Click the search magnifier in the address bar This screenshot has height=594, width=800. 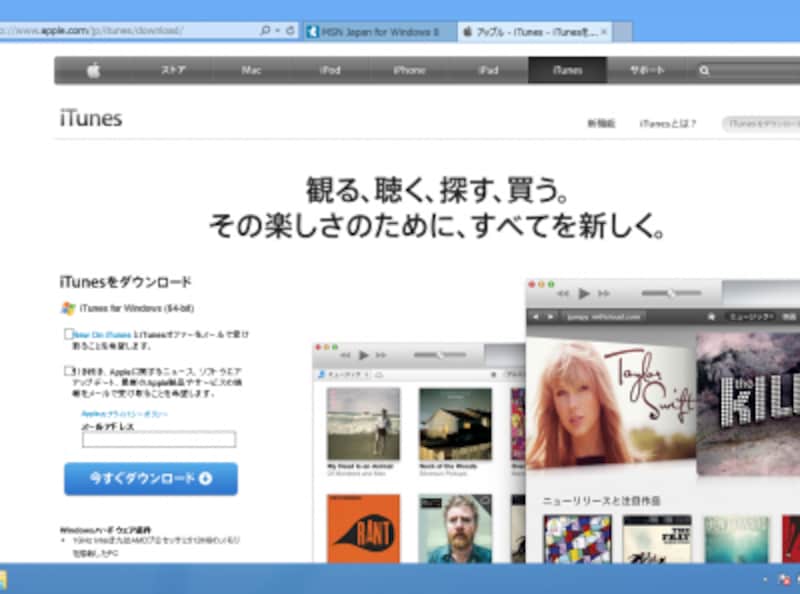tap(265, 31)
